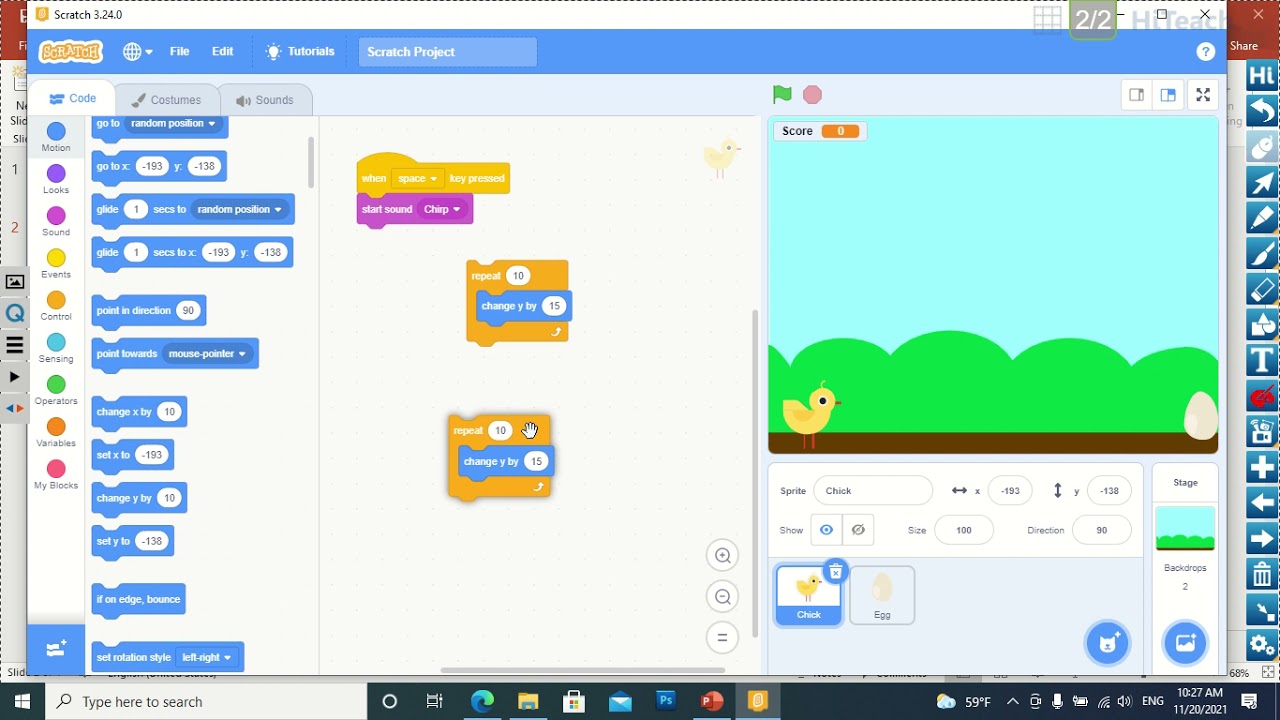Click the project title field 'Scratch Project'
The image size is (1280, 720).
click(x=447, y=52)
